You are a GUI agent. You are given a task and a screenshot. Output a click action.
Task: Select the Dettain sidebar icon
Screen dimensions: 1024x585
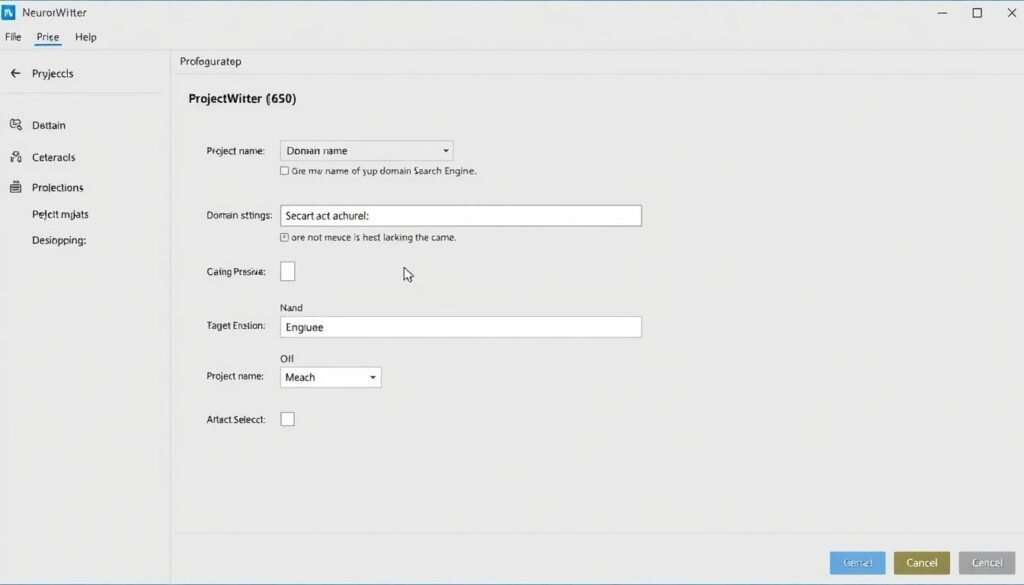pyautogui.click(x=16, y=124)
